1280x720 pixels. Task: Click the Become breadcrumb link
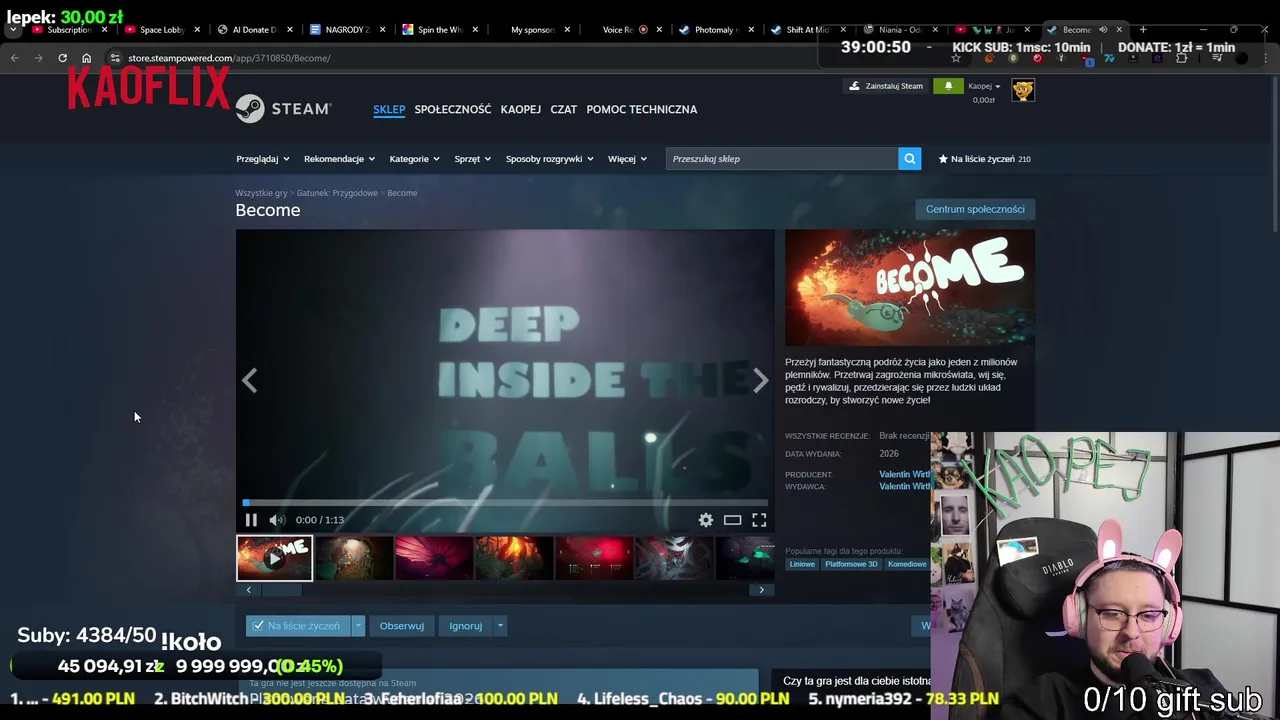[402, 193]
